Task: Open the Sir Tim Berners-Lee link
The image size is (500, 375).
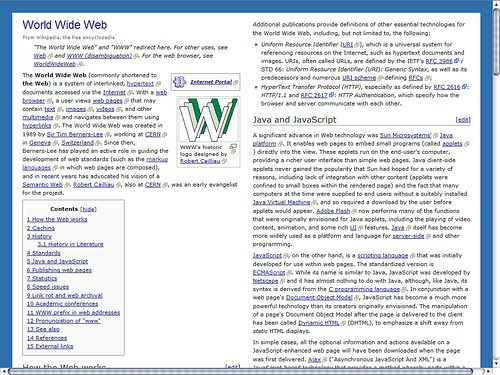Action: (75, 134)
